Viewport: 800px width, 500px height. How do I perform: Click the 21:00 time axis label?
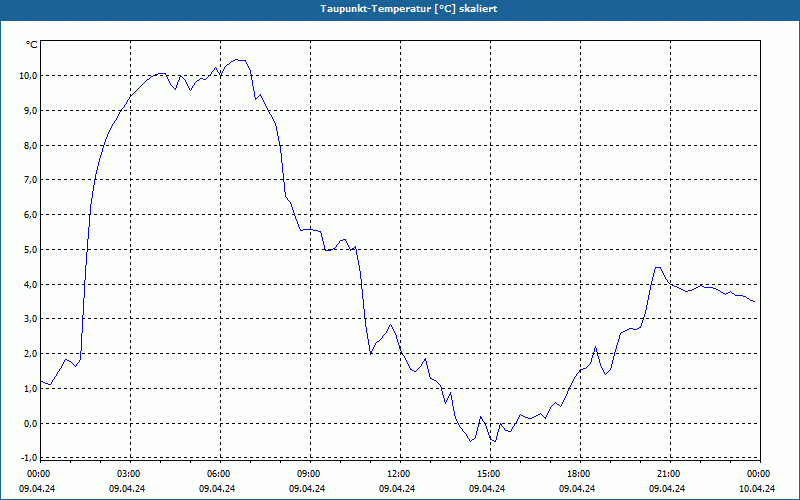[x=668, y=474]
